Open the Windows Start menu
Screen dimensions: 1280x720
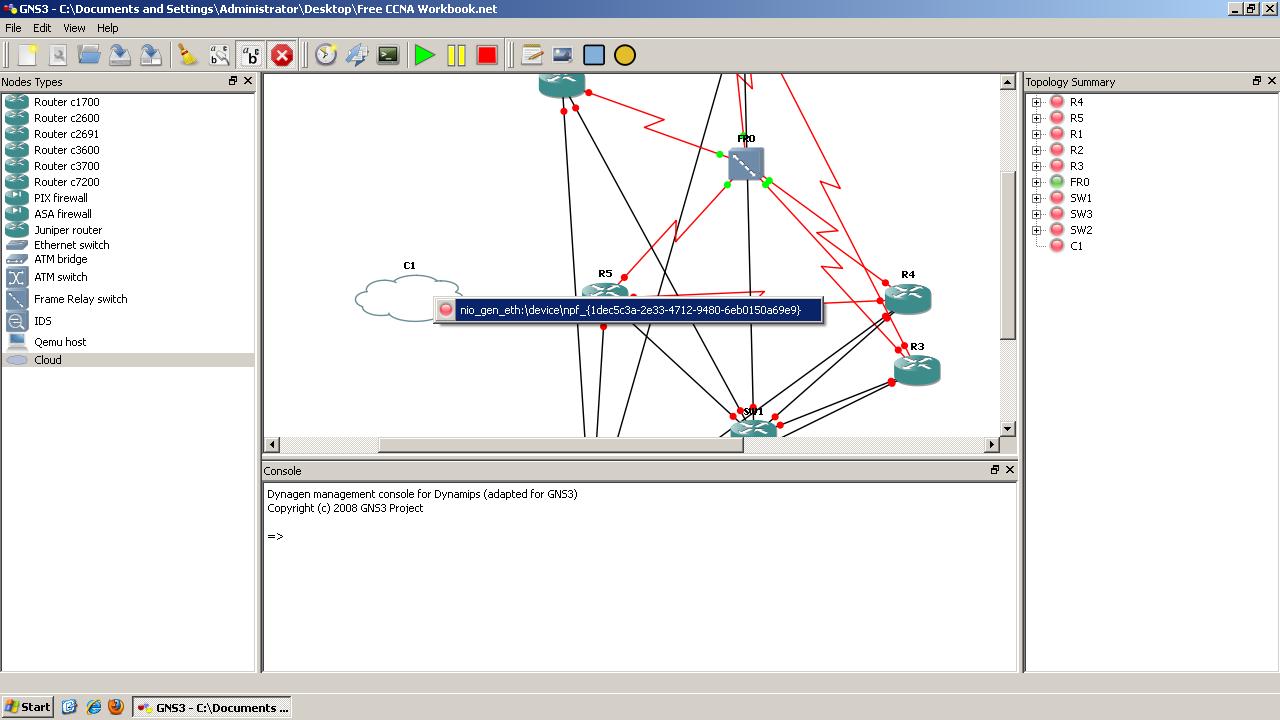point(27,707)
